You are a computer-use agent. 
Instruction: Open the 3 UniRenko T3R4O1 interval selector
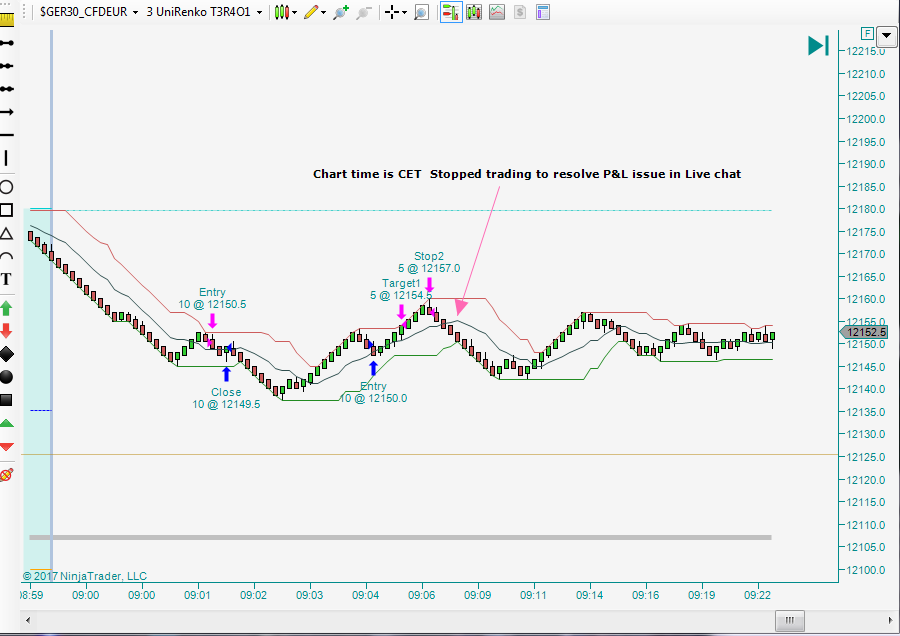[204, 11]
